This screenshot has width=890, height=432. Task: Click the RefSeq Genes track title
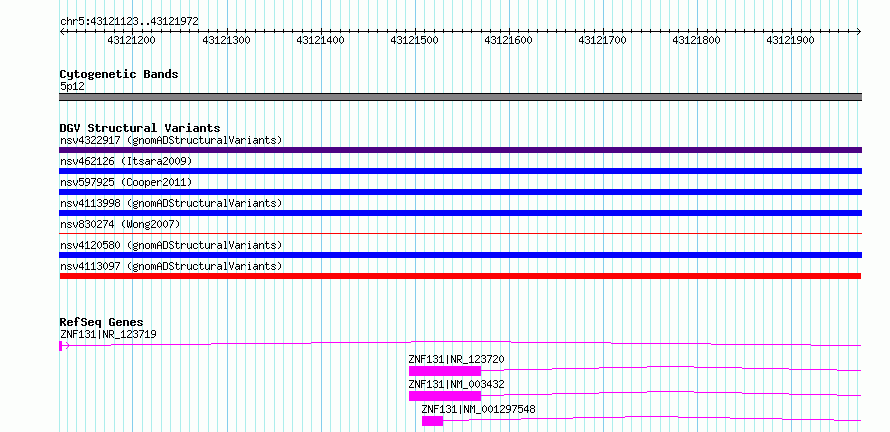[102, 322]
